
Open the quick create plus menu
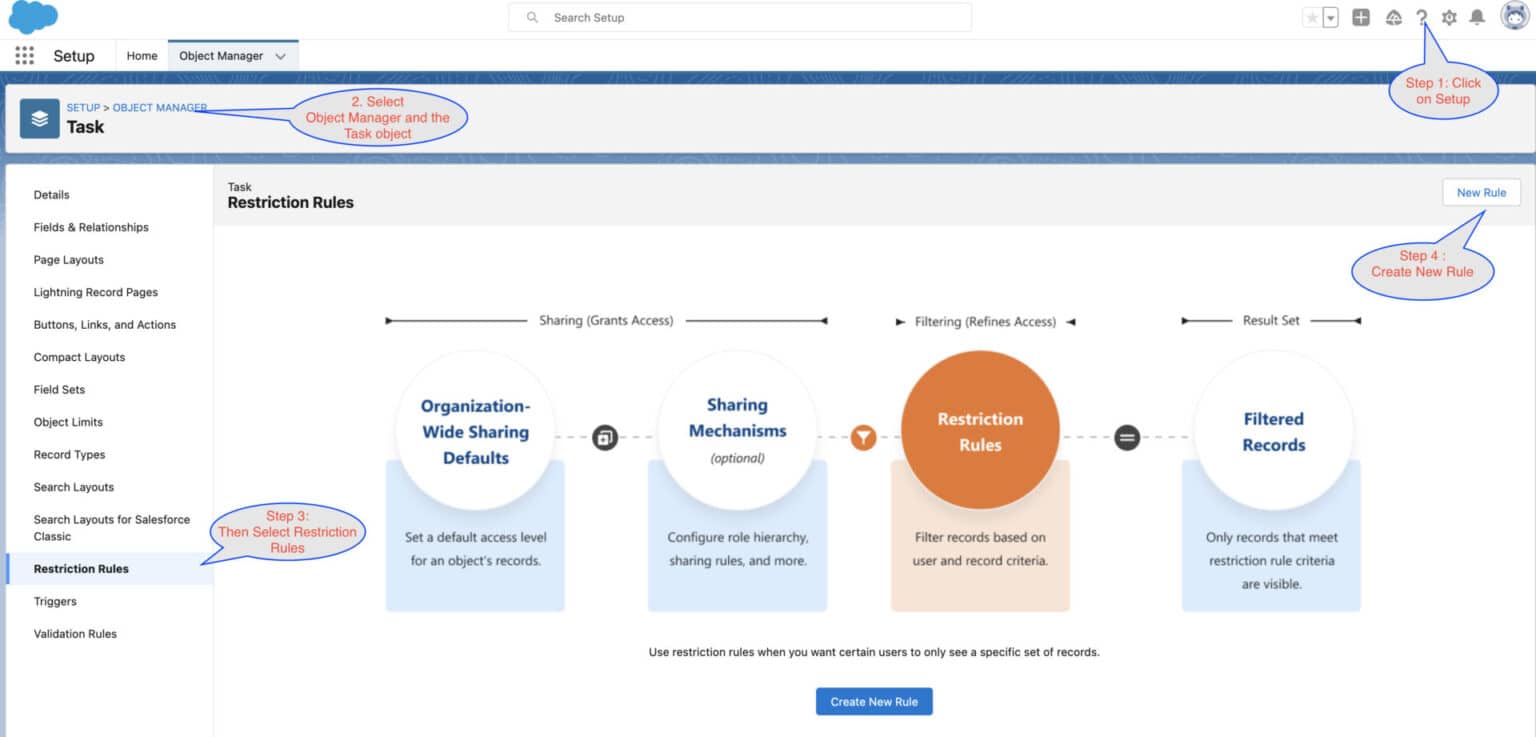tap(1361, 17)
